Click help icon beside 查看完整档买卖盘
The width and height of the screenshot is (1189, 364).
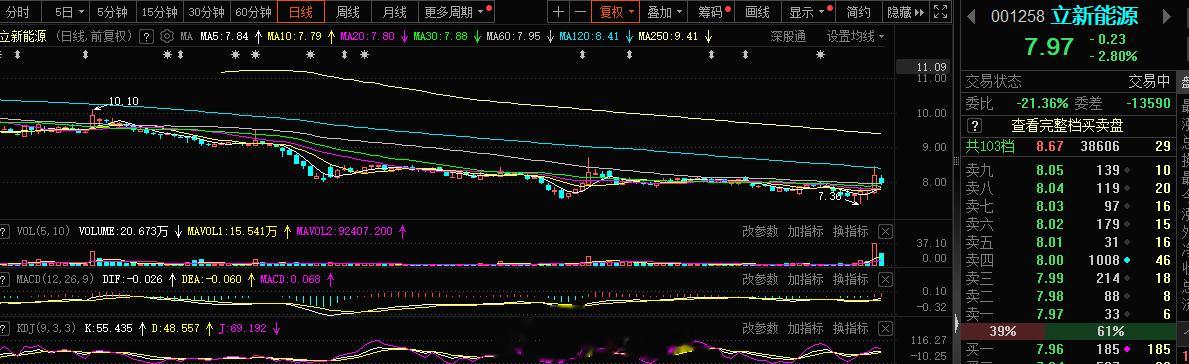coord(975,125)
